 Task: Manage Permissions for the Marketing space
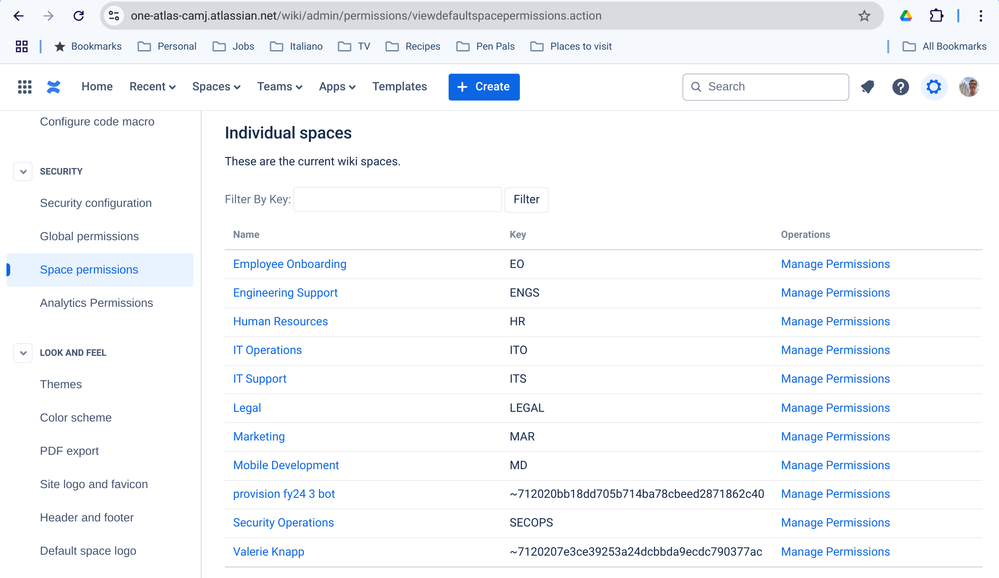pyautogui.click(x=835, y=437)
